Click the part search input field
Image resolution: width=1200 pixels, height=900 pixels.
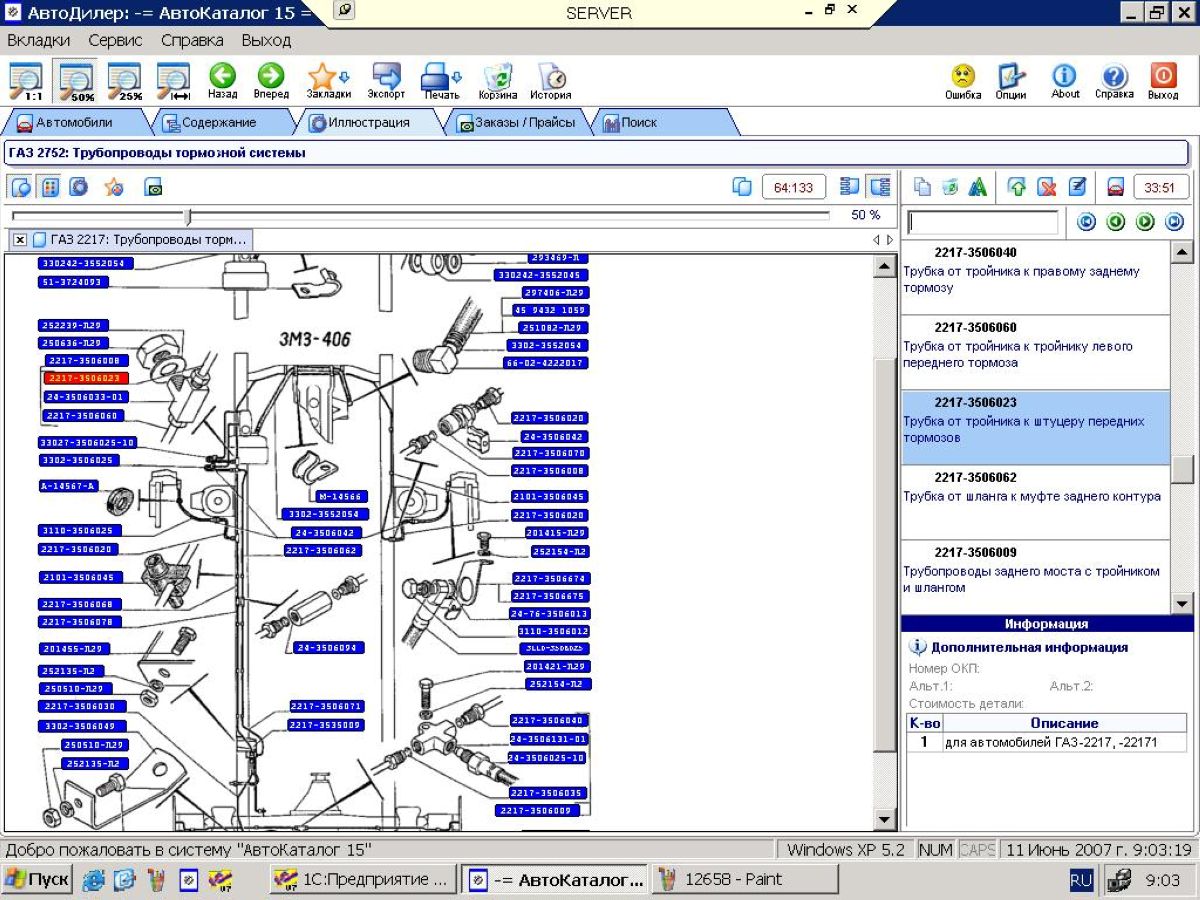[982, 222]
